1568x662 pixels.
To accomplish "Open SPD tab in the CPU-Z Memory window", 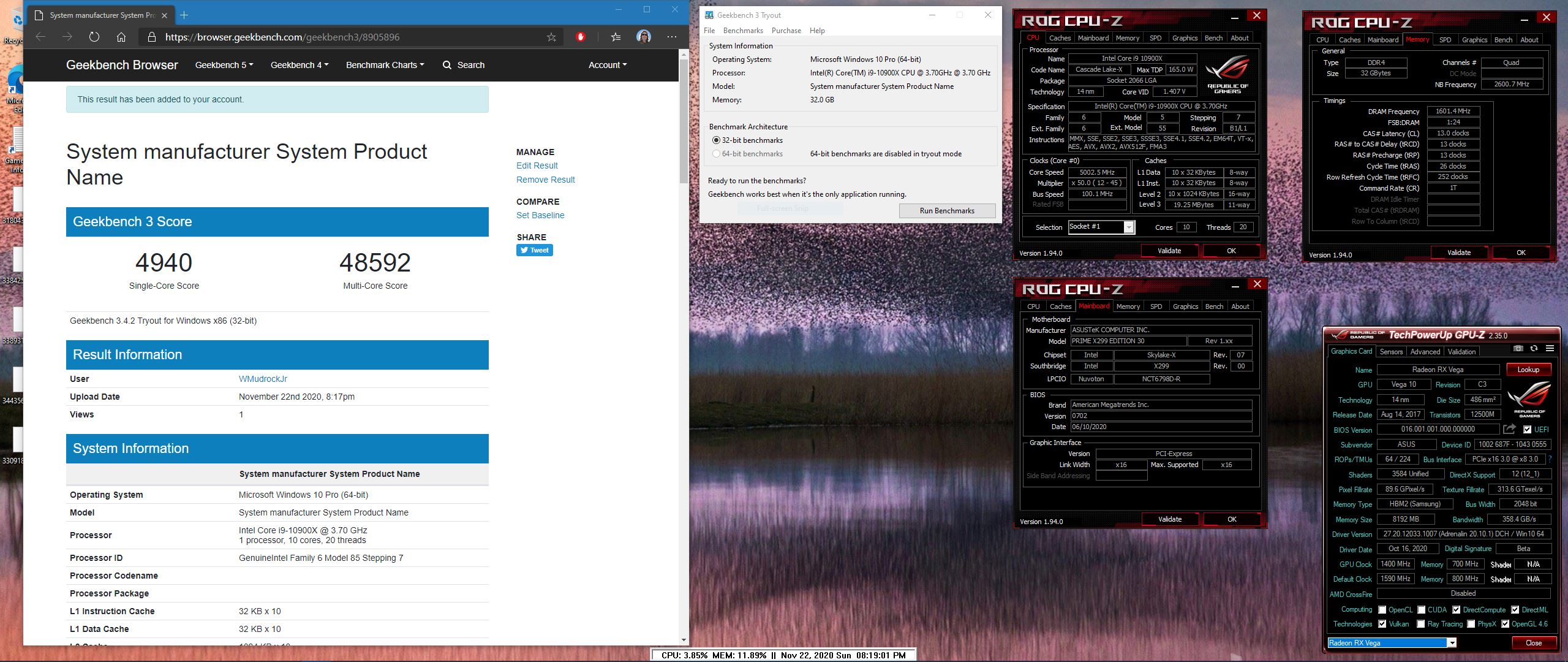I will point(1445,40).
